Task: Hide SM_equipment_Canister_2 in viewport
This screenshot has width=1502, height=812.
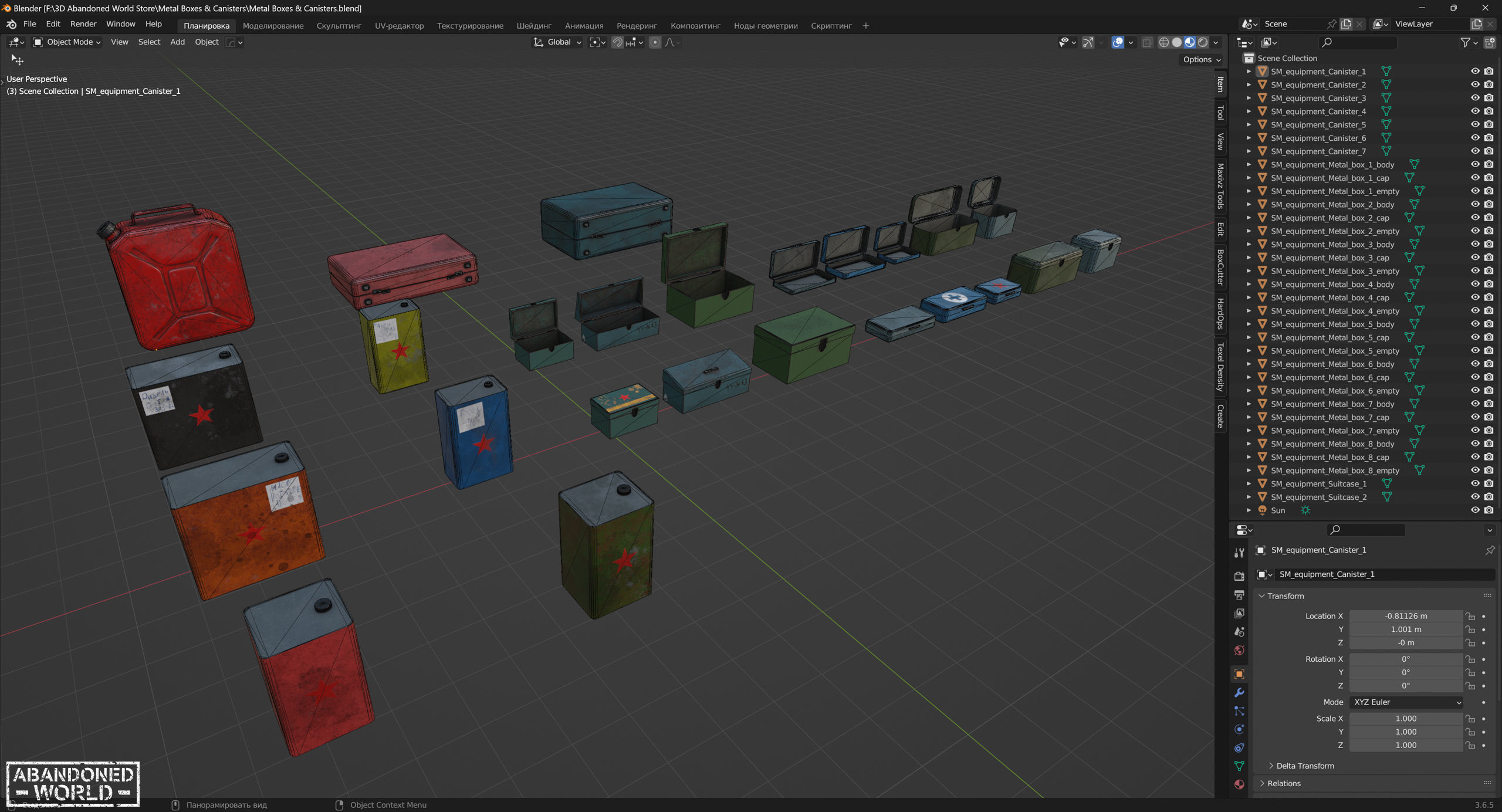Action: coord(1475,84)
